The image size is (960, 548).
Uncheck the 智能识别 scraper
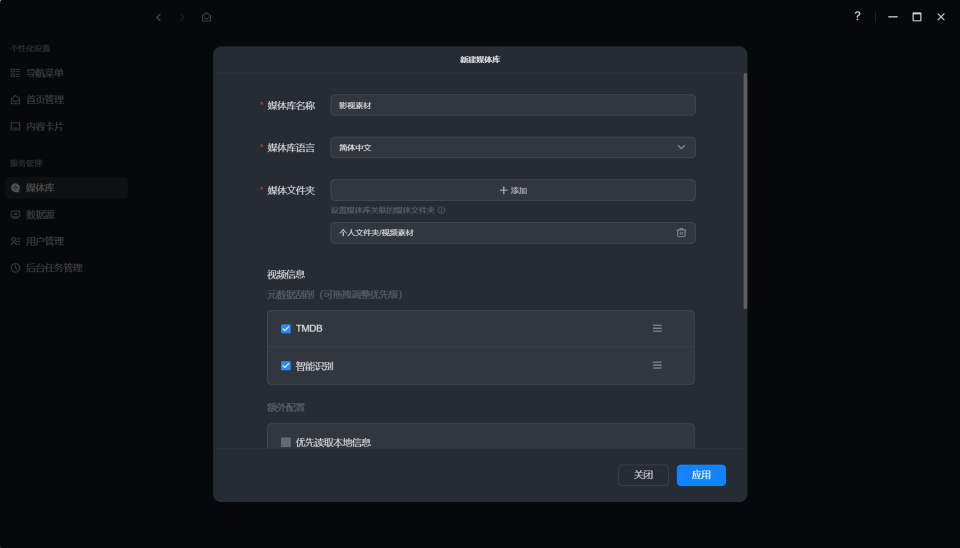tap(285, 366)
